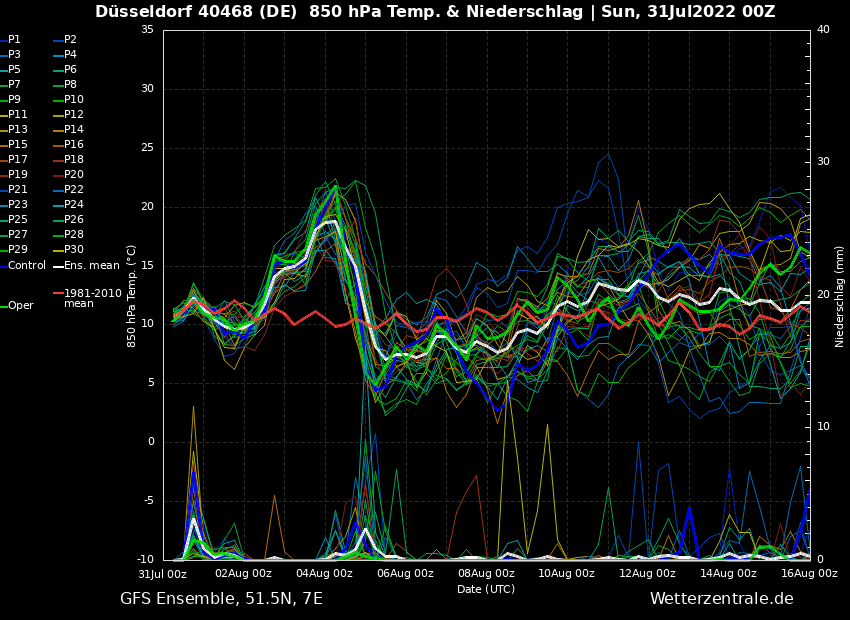Select legend entry P10
Viewport: 850px width, 620px height.
(x=74, y=100)
